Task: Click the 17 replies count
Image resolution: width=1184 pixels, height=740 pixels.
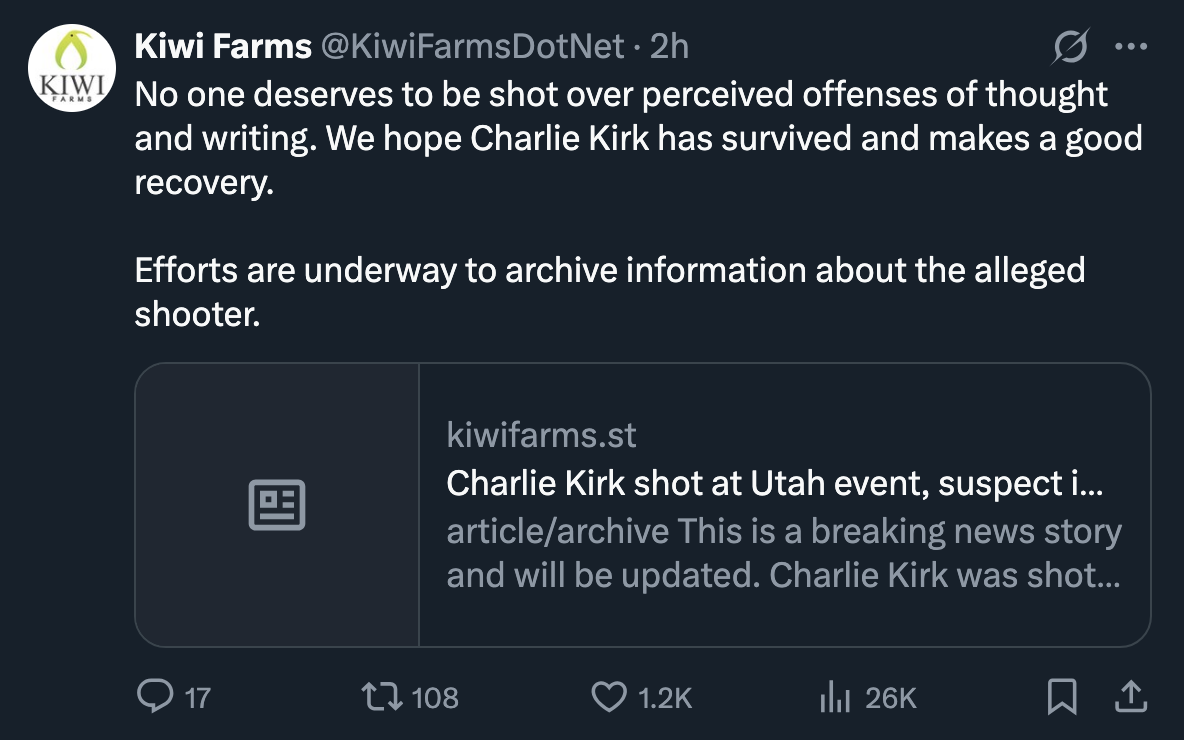Action: click(198, 697)
